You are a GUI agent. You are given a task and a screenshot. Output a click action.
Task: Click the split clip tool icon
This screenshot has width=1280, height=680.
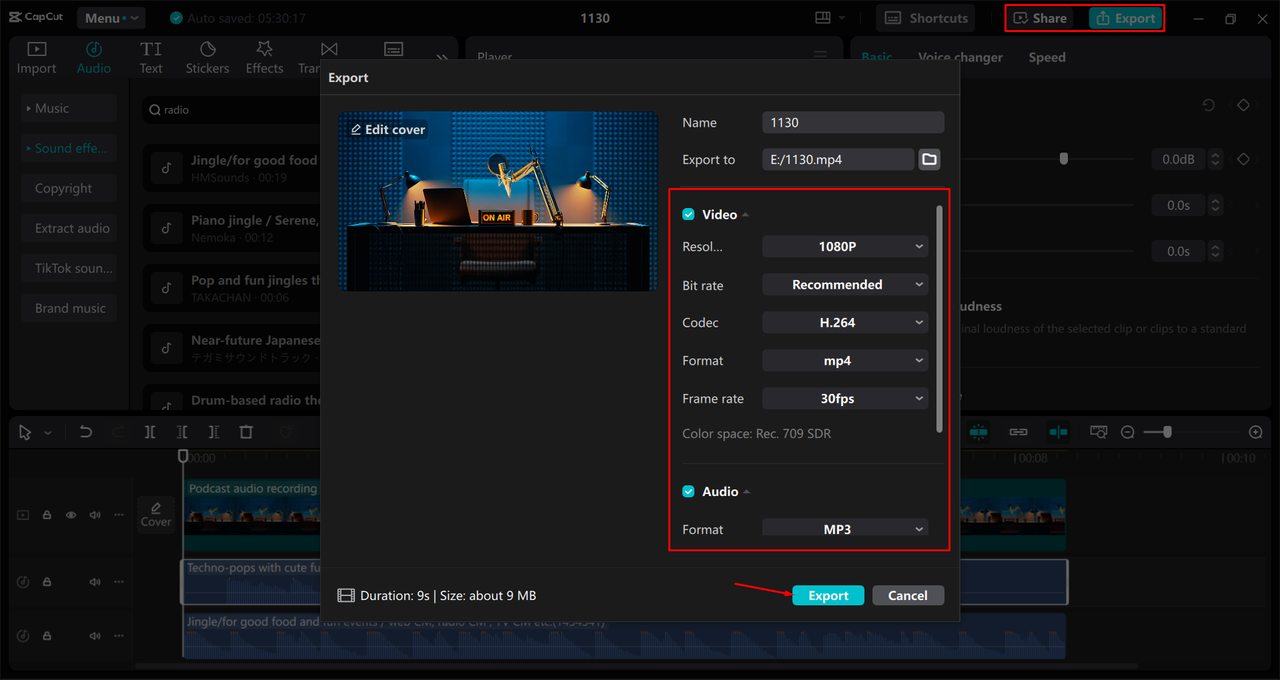(x=149, y=432)
